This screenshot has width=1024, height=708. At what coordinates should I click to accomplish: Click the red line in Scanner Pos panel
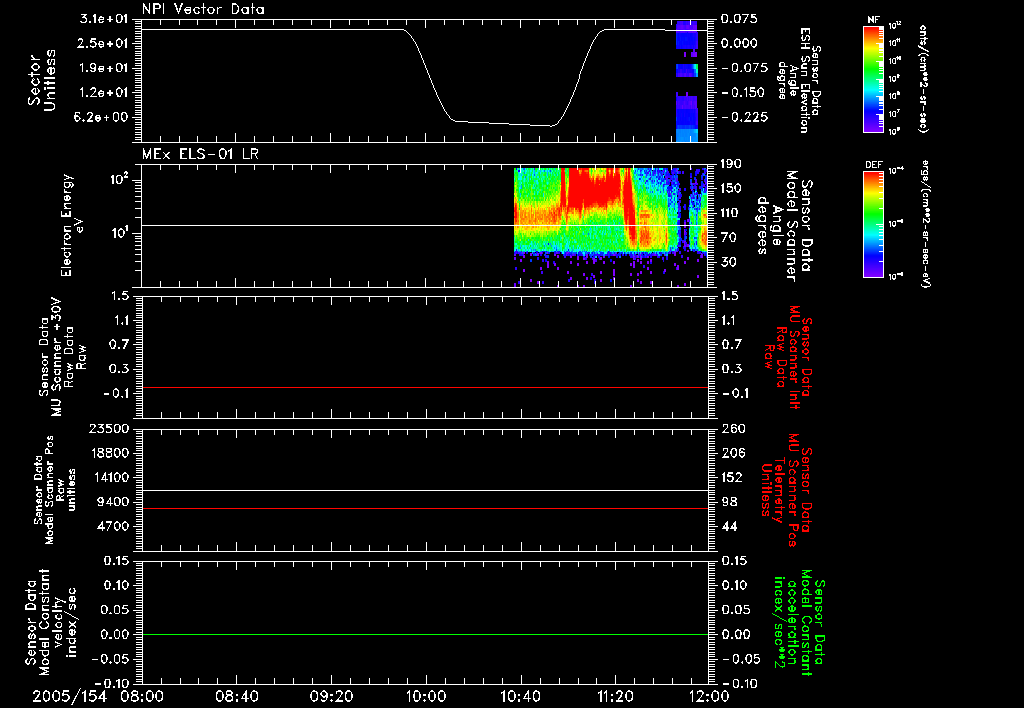[424, 508]
